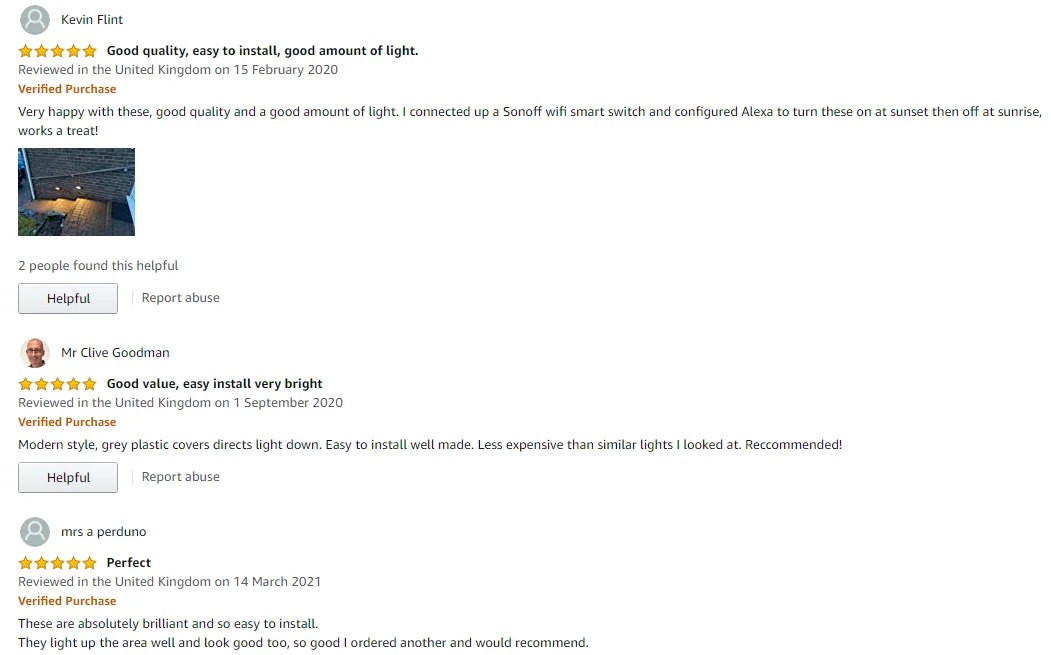Click Kevin Flint's profile avatar icon
This screenshot has height=655, width=1051.
coord(35,20)
